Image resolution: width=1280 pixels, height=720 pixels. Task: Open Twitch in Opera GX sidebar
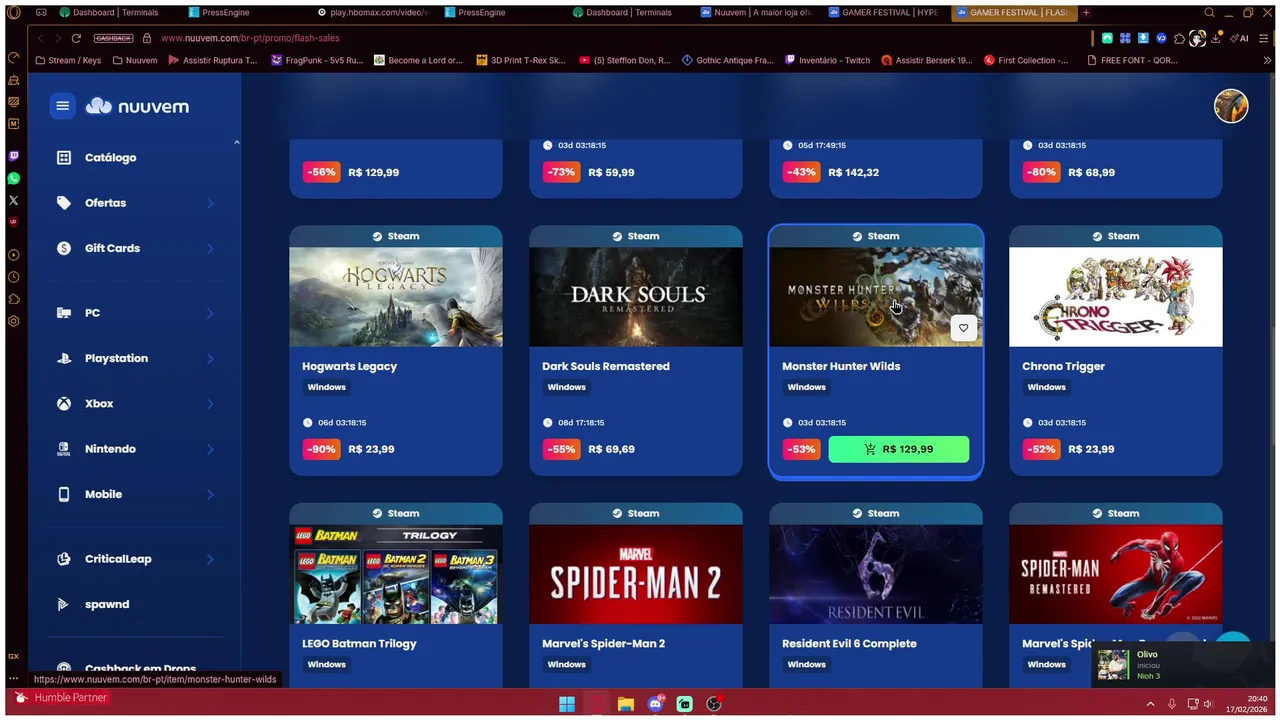tap(13, 156)
